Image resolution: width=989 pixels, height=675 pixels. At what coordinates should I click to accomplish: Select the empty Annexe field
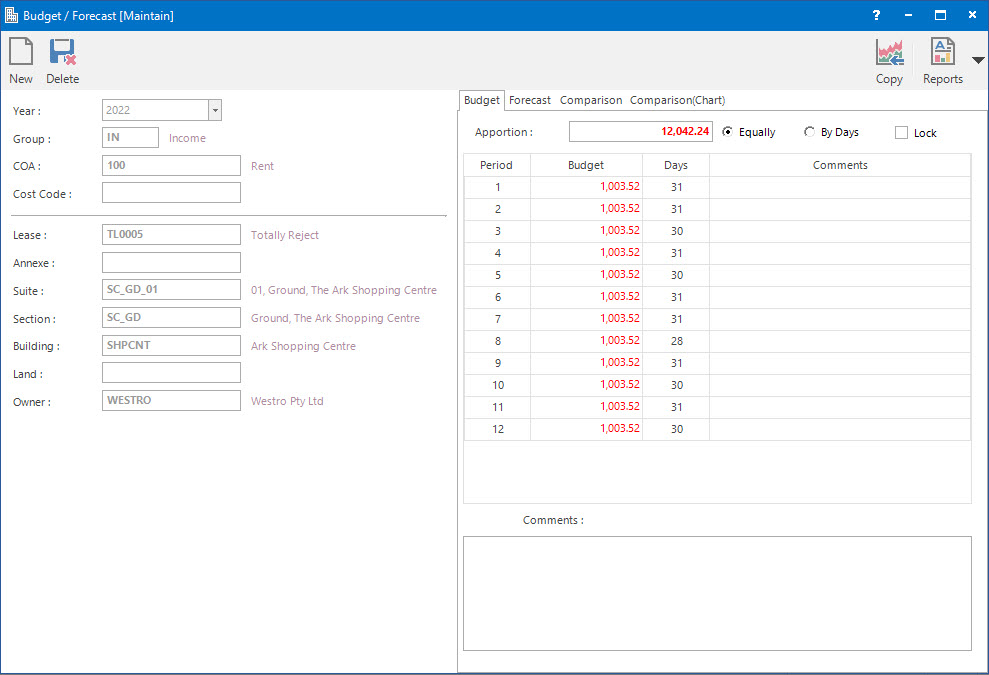pyautogui.click(x=170, y=262)
